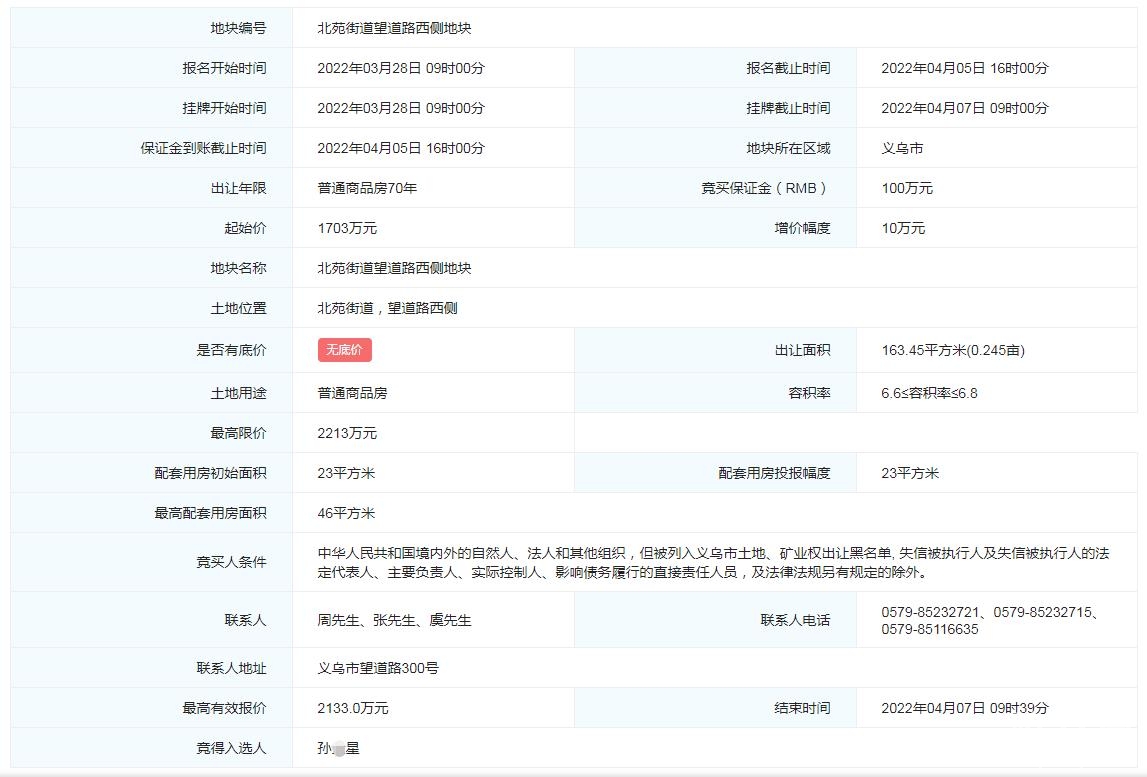Click land location text 北苑街道，望道路西侧

pos(387,308)
